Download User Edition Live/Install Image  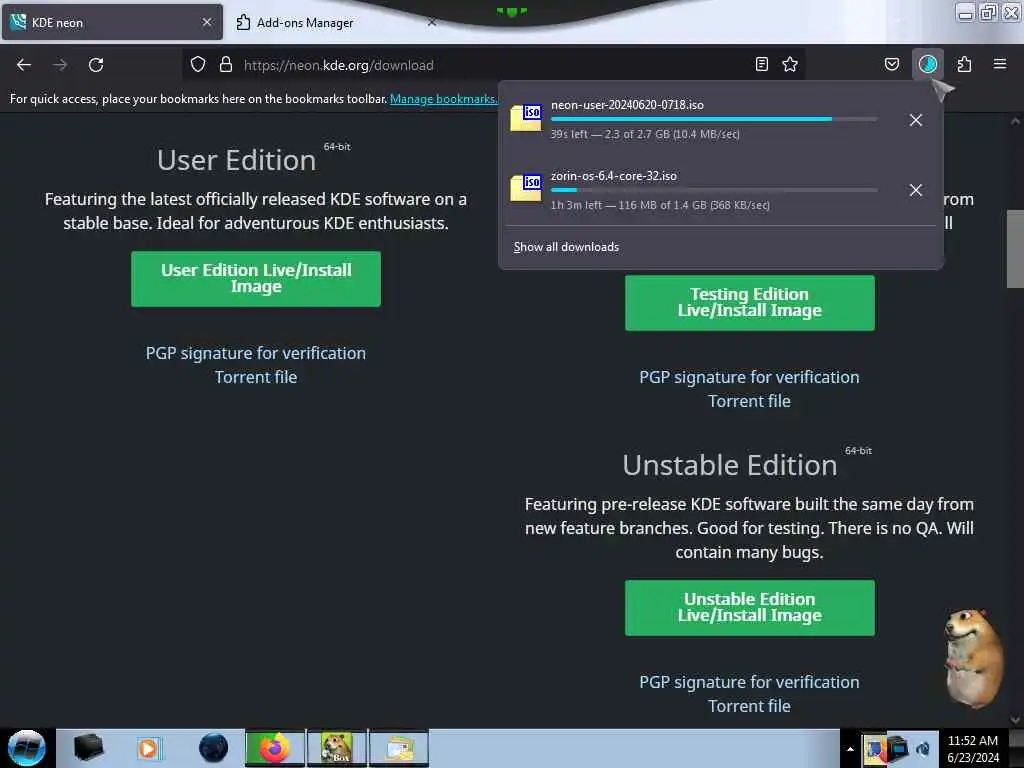(x=256, y=279)
